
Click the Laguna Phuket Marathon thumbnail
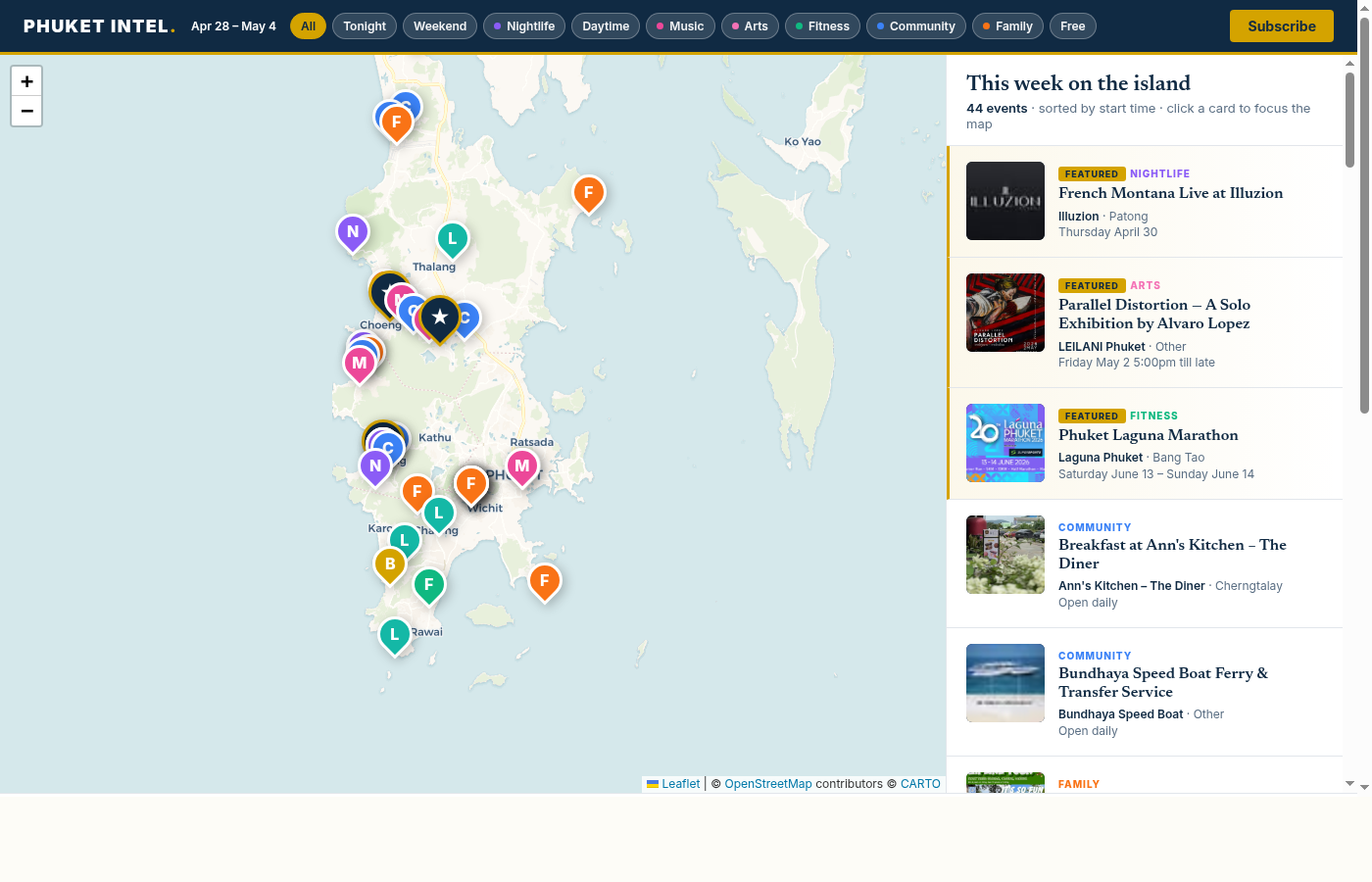click(1005, 443)
